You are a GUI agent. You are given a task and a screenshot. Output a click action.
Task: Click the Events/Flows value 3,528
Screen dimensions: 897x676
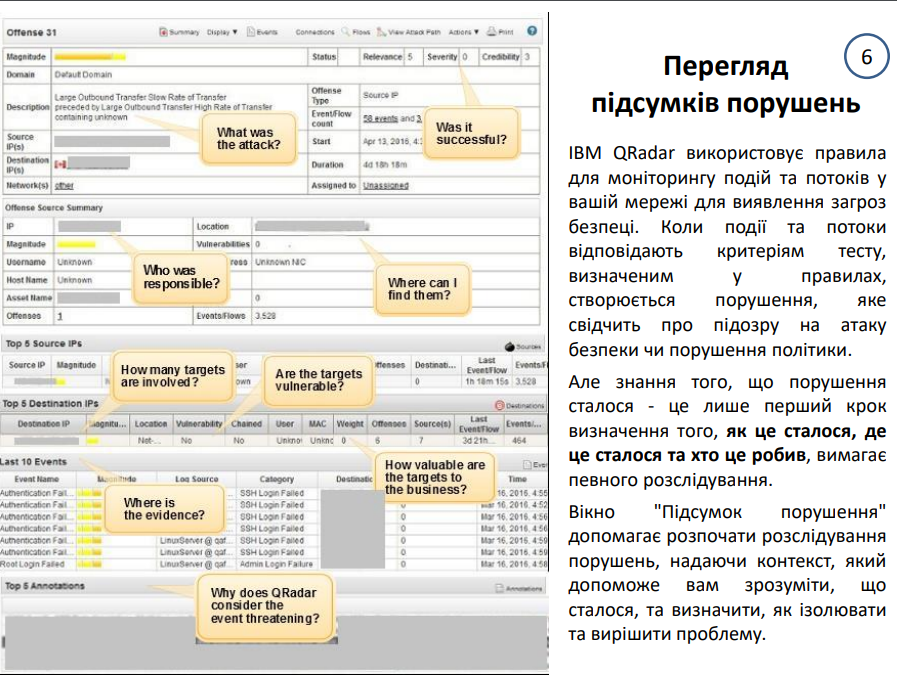(265, 316)
